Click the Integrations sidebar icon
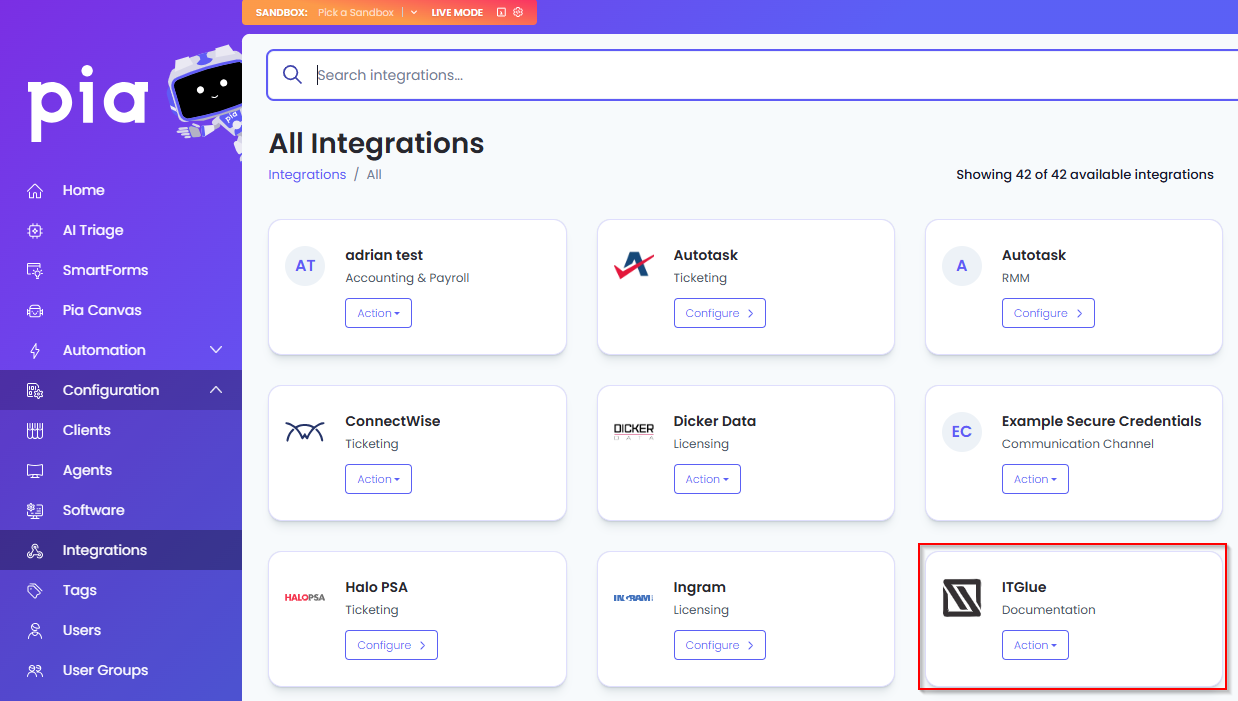Viewport: 1238px width, 701px height. [35, 550]
